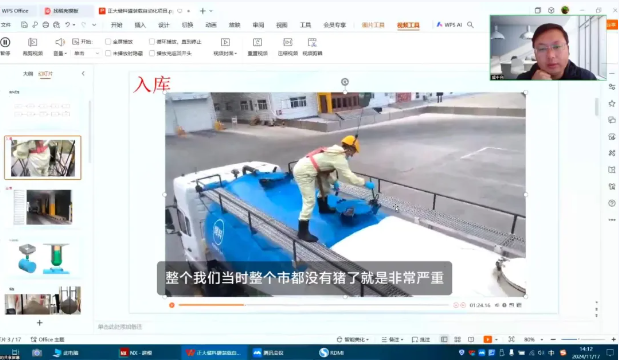619x360 pixels.
Task: Switch to the 图片工具 ribbon tab
Action: pos(373,25)
